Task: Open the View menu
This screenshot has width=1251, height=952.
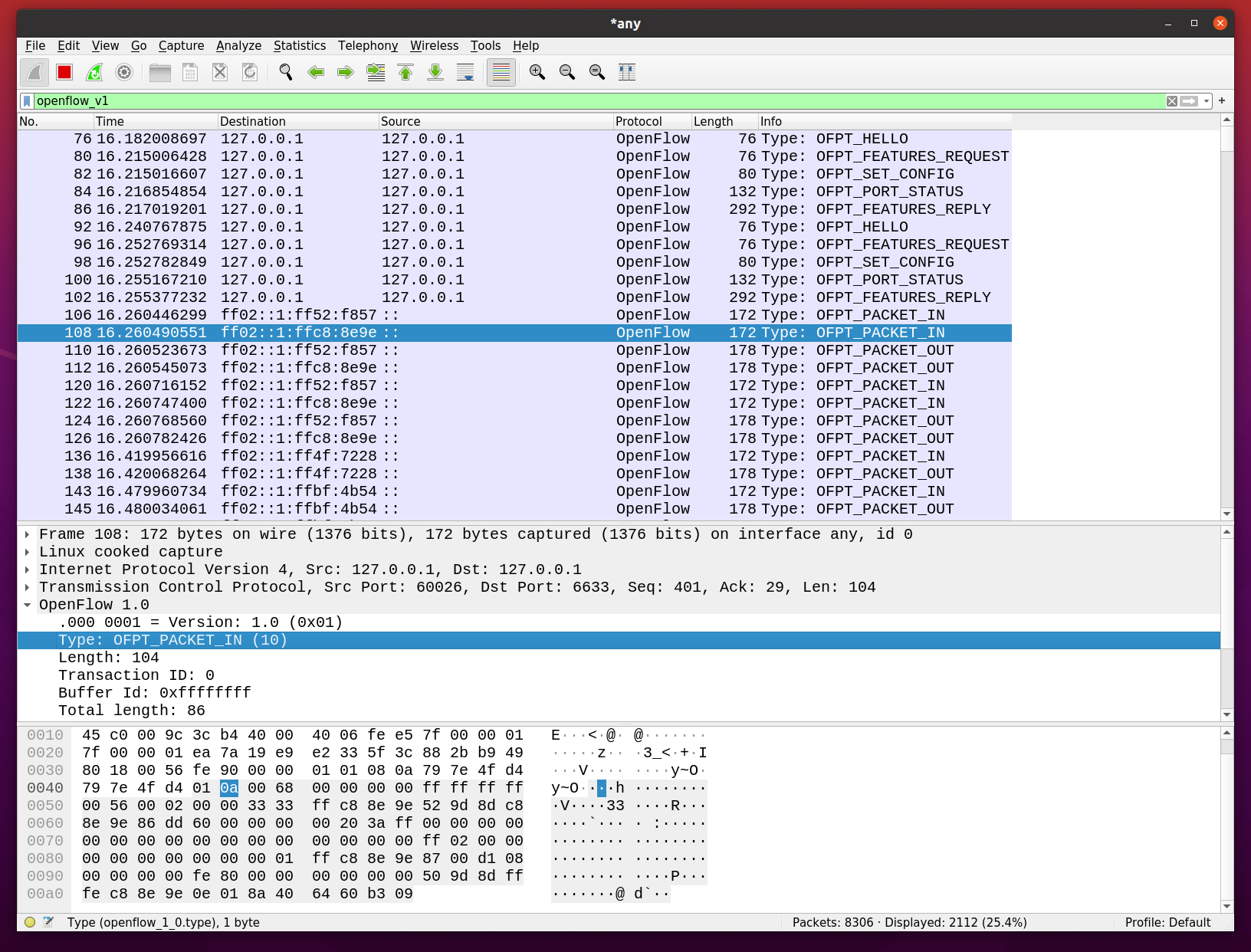Action: [105, 46]
